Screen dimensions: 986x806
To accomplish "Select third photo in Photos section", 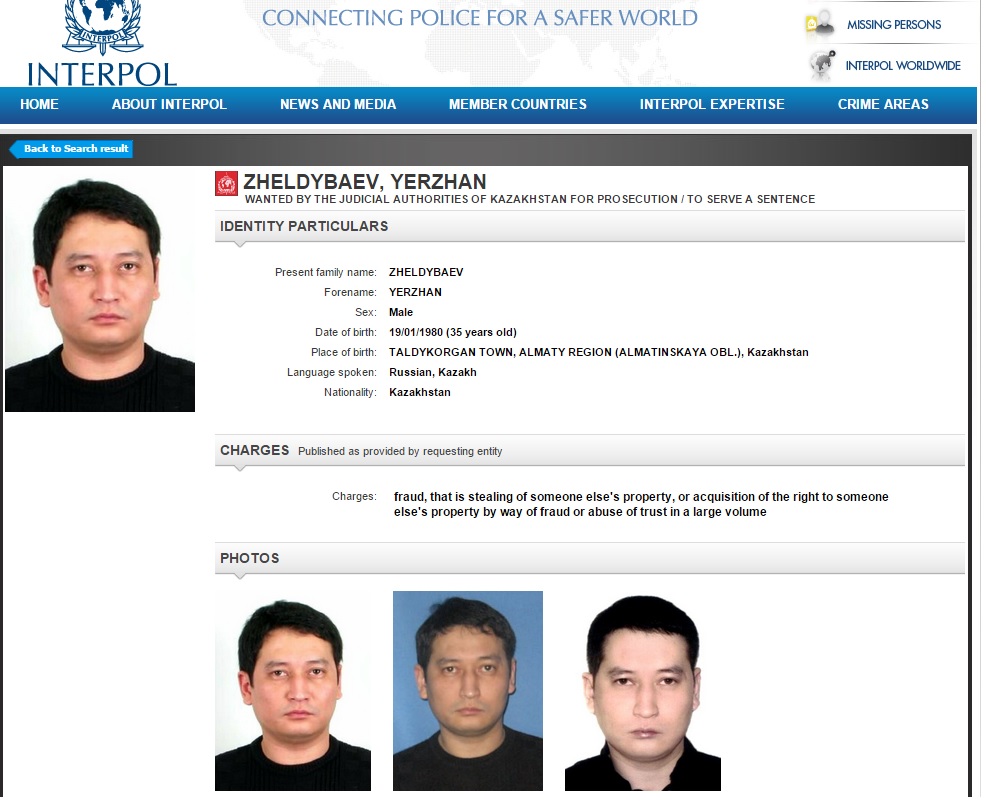I will (643, 691).
